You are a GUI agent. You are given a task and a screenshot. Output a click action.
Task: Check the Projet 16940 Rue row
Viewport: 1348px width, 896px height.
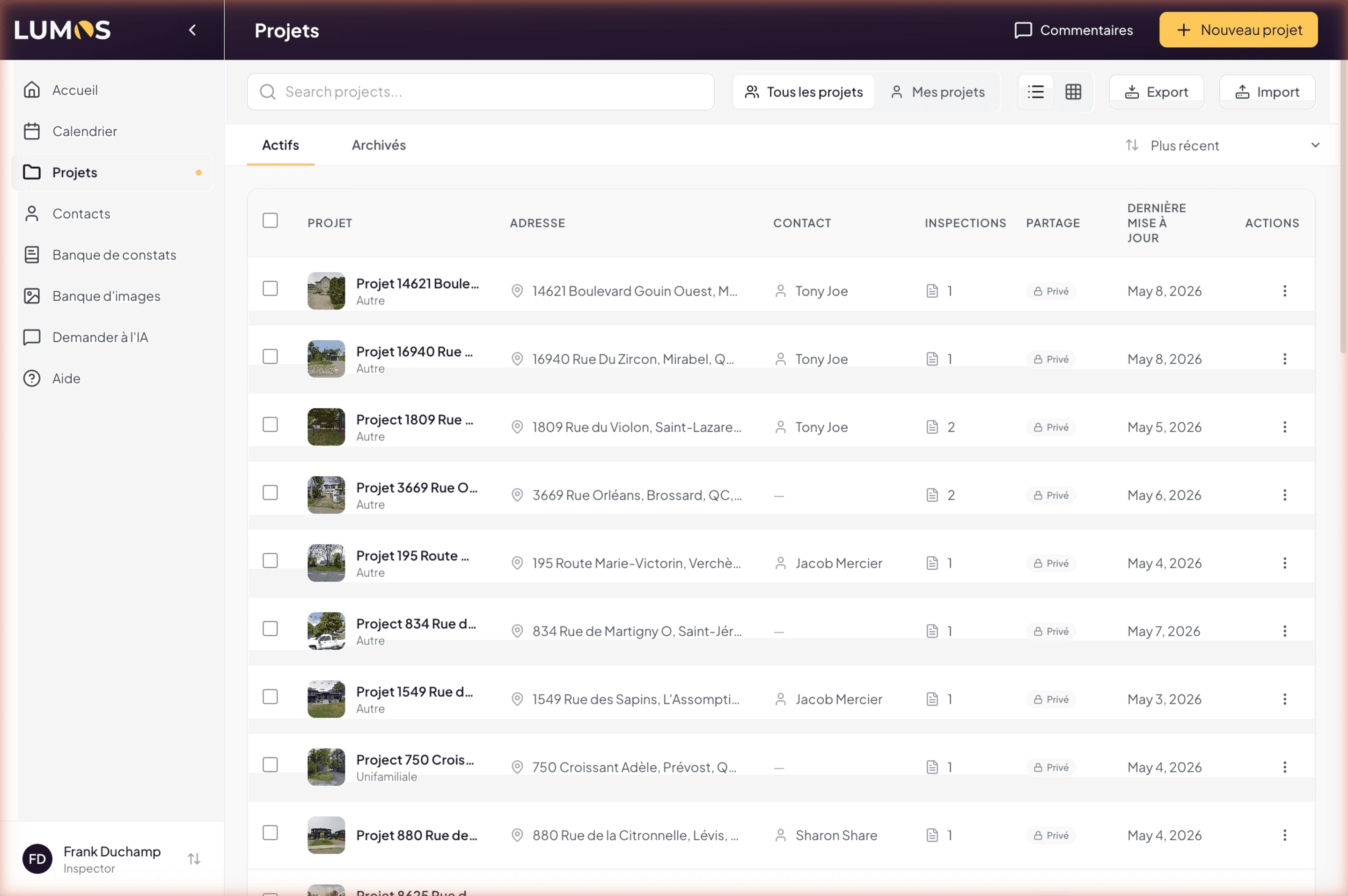[270, 357]
